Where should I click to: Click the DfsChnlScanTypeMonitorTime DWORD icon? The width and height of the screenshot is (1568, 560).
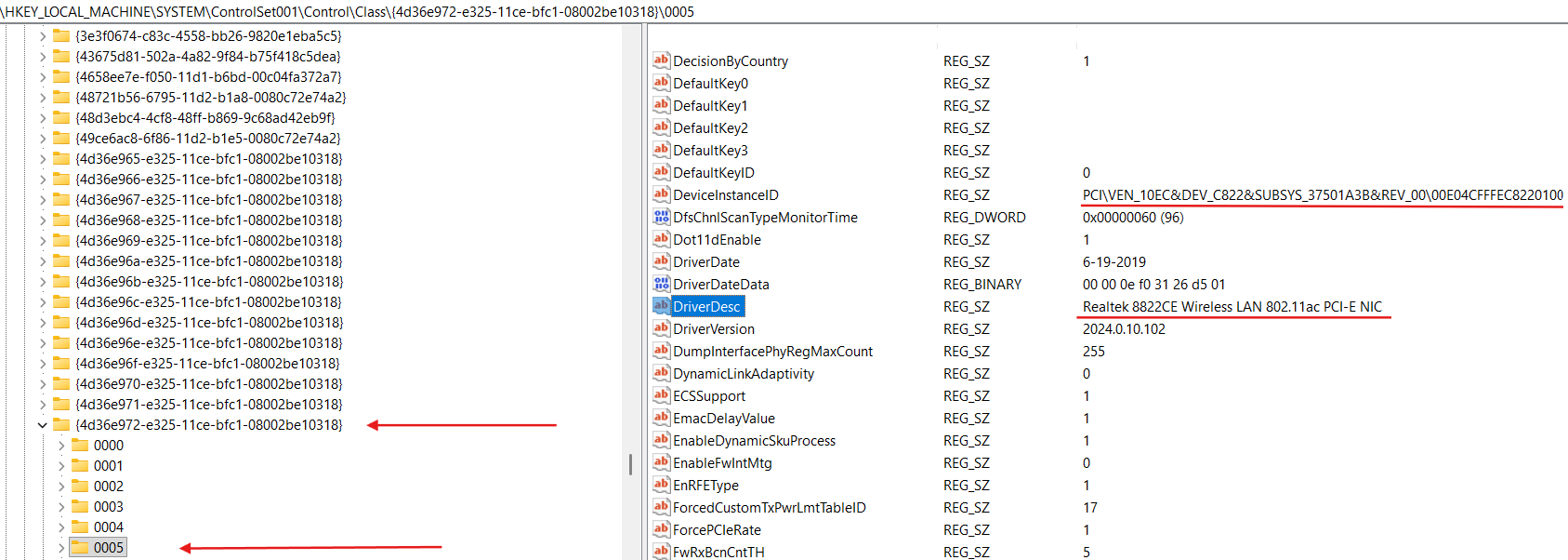click(661, 217)
